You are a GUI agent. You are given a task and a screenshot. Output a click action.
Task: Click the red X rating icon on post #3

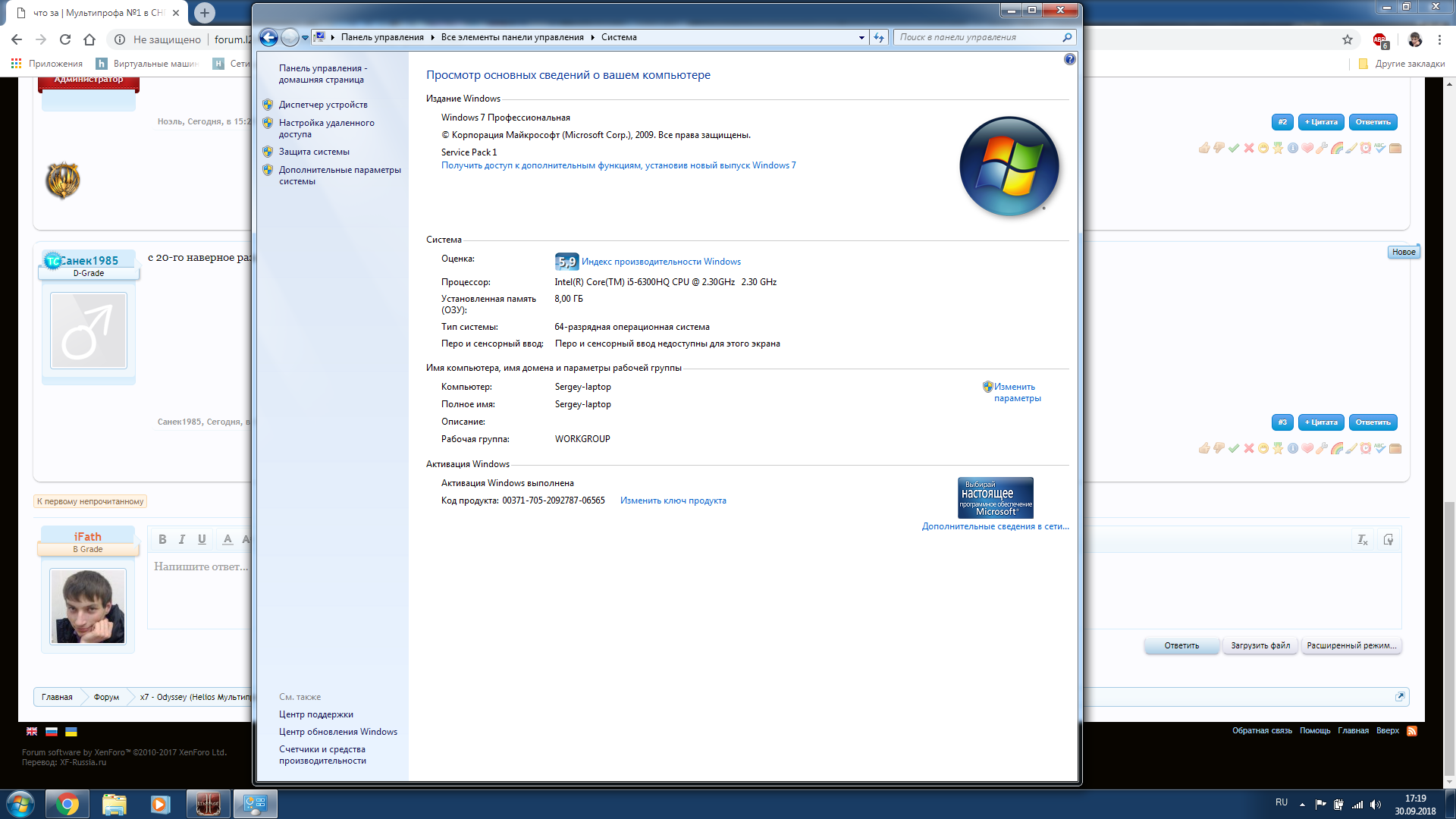click(x=1248, y=448)
